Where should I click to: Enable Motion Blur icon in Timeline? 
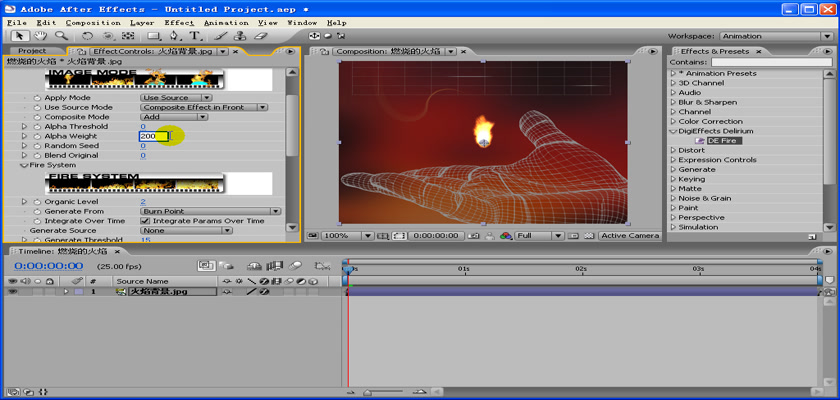click(295, 266)
